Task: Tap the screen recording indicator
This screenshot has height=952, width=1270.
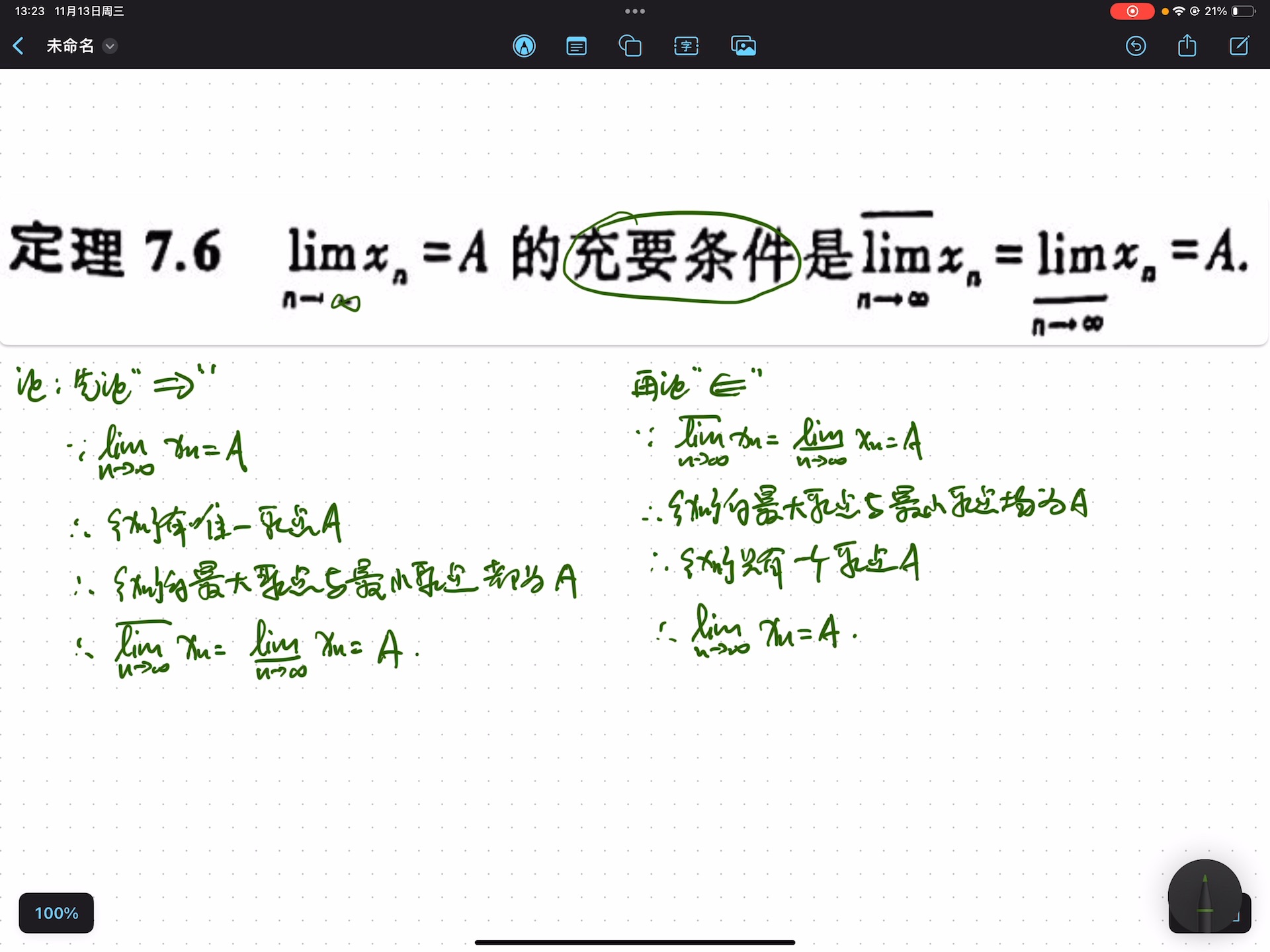Action: coord(1132,11)
